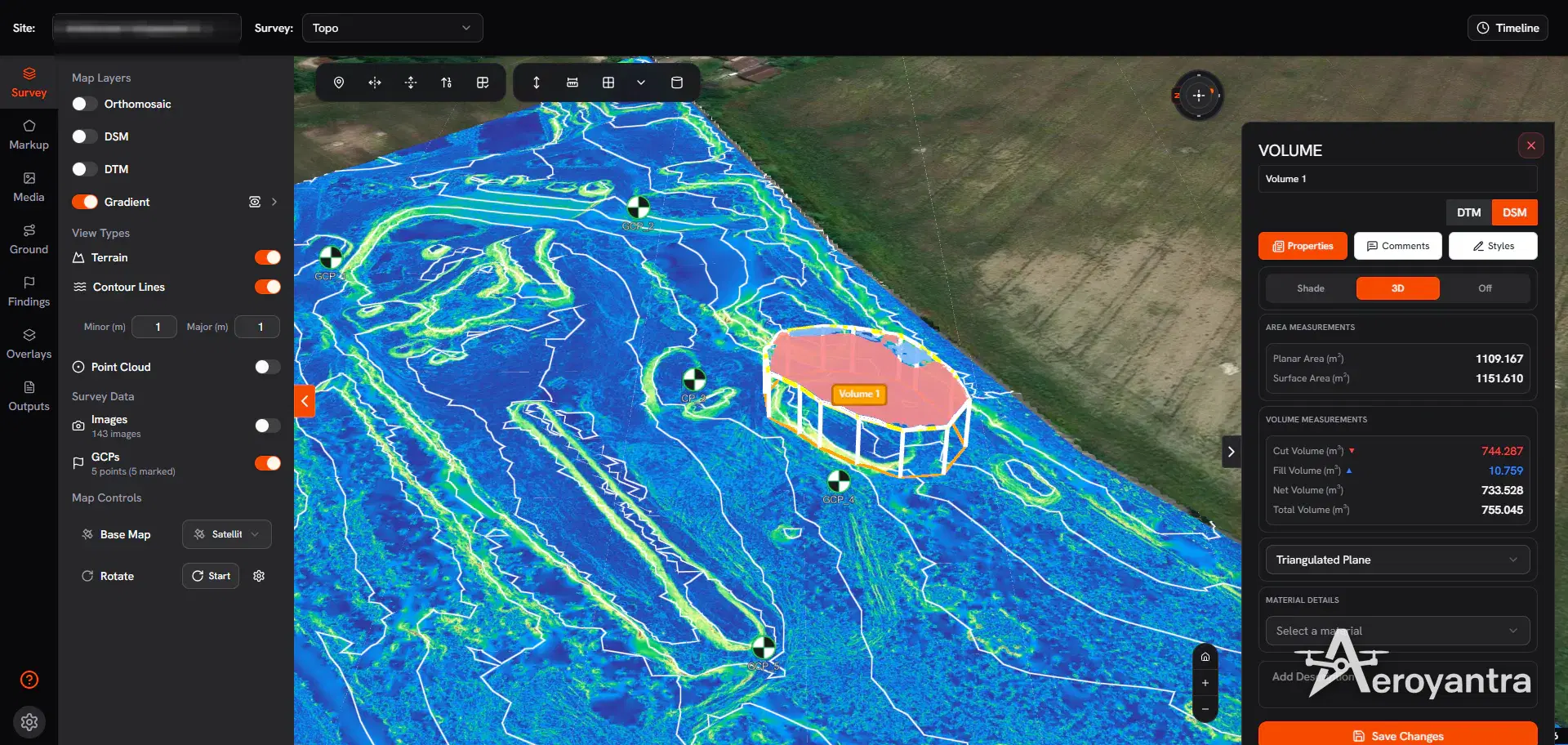Expand Gradient layer options chevron
Image resolution: width=1568 pixels, height=745 pixels.
(x=274, y=202)
